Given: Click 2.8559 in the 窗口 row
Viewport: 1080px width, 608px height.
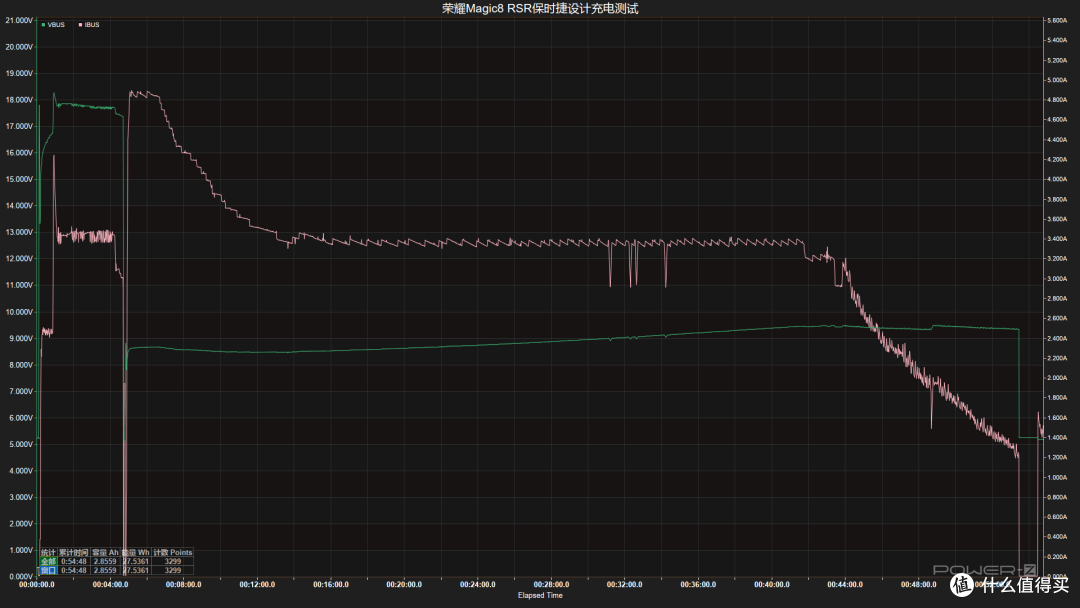Looking at the screenshot, I should pos(105,570).
